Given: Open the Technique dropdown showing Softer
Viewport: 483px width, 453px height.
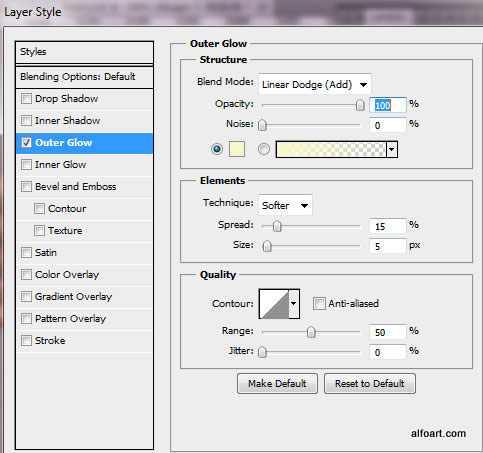Looking at the screenshot, I should click(285, 205).
